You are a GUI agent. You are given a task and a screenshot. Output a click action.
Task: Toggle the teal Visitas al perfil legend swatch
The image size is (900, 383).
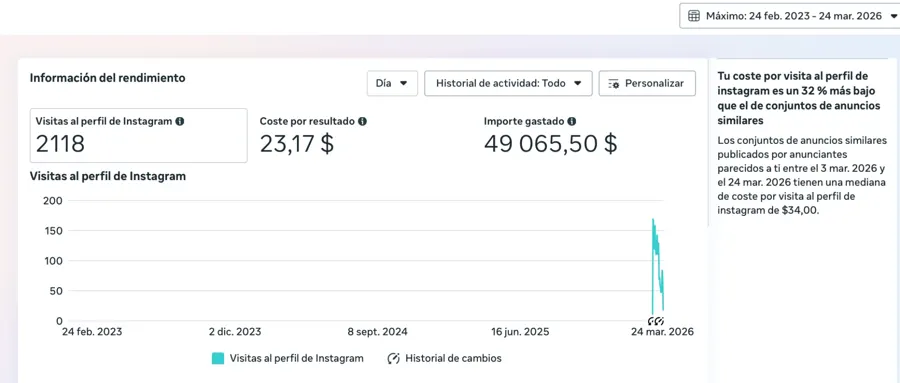click(218, 358)
